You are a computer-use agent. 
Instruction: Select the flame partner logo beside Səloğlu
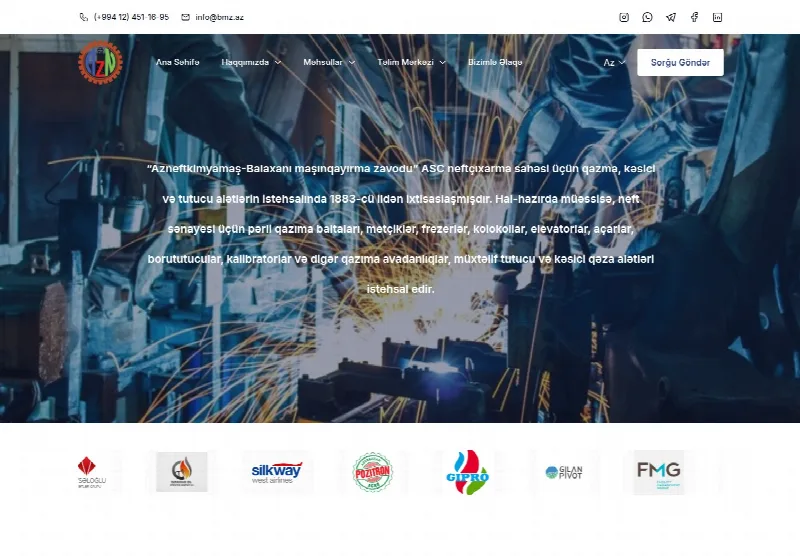pyautogui.click(x=182, y=472)
